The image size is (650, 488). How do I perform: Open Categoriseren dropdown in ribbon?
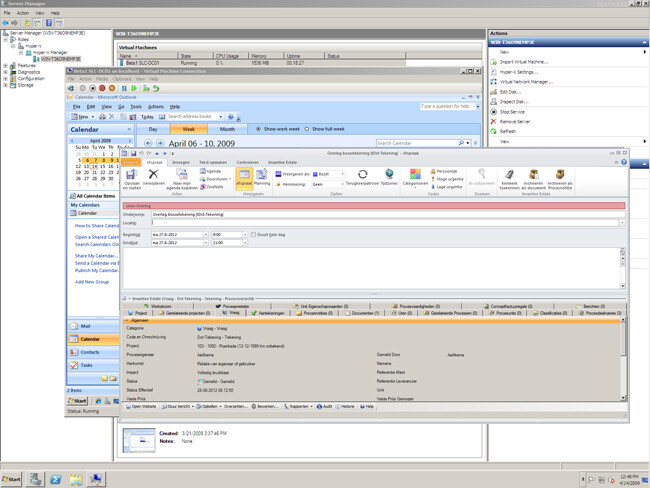(415, 178)
